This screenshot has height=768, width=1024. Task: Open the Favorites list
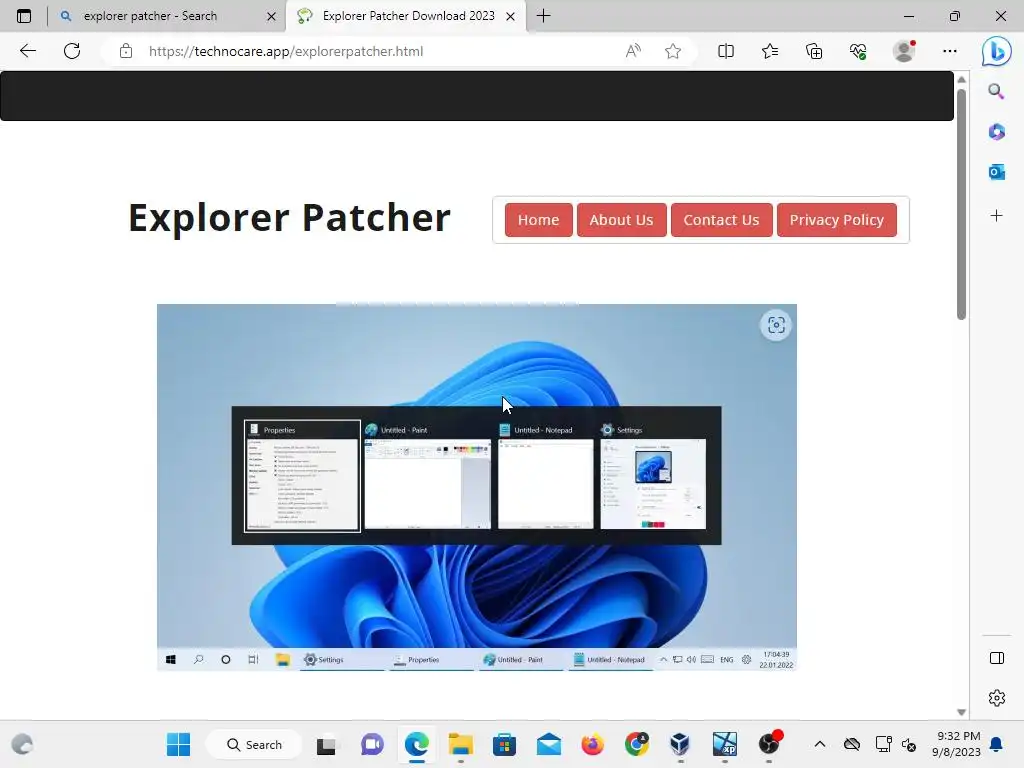click(x=770, y=51)
